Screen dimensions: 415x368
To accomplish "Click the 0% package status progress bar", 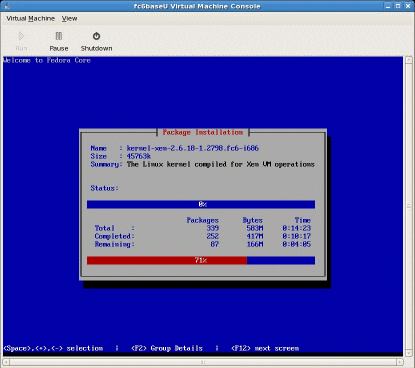I will 201,204.
